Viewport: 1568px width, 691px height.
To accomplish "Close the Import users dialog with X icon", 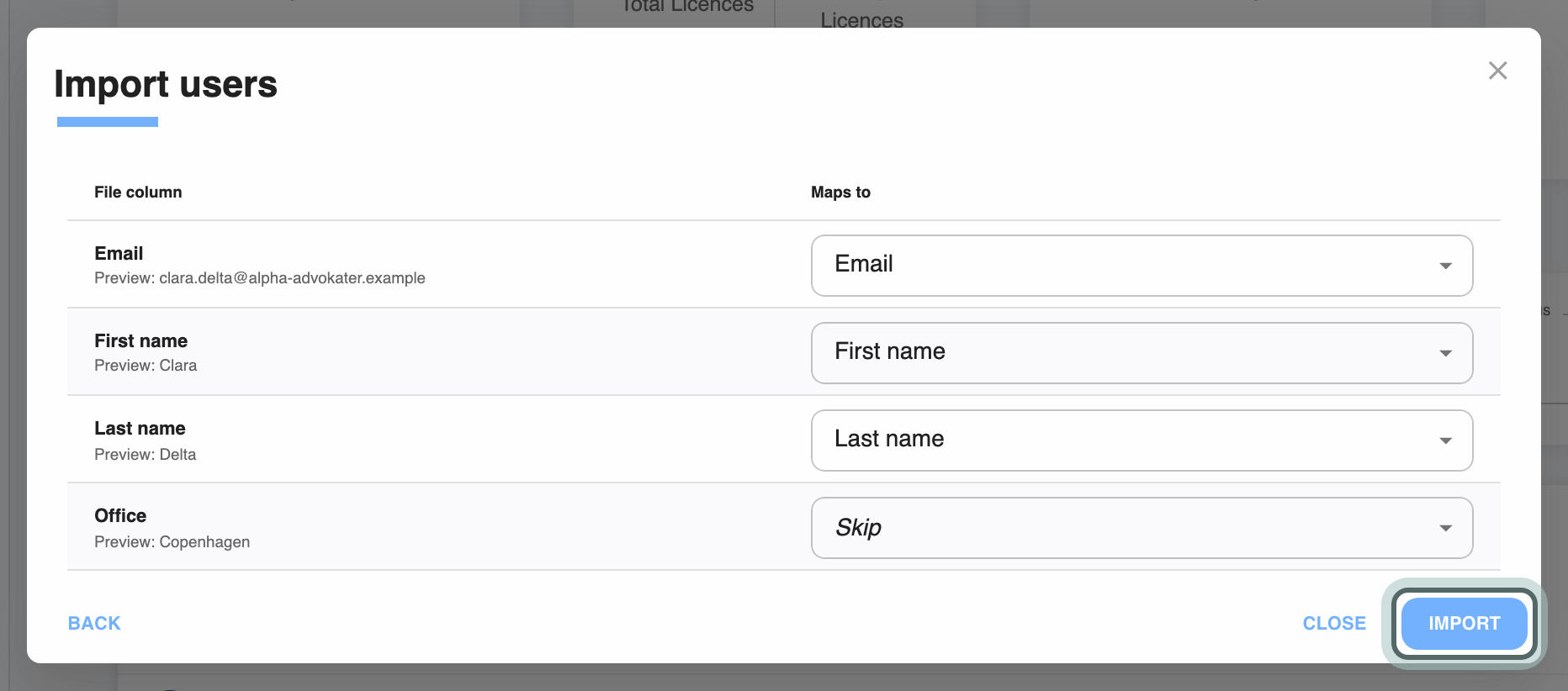I will click(x=1497, y=71).
